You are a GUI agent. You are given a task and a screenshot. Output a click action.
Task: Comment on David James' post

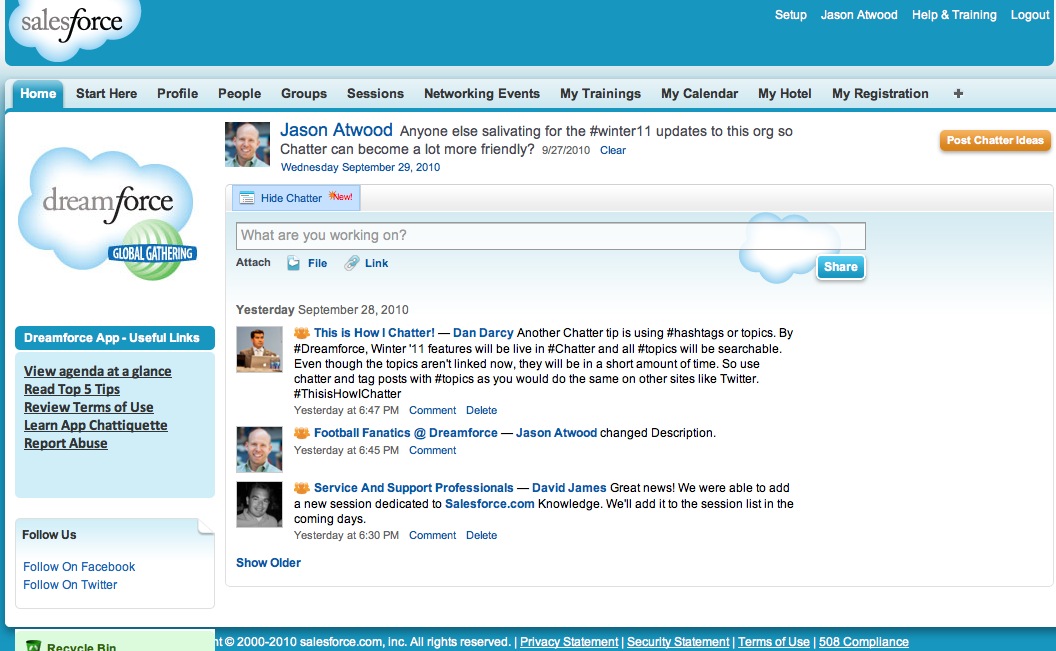pos(432,535)
